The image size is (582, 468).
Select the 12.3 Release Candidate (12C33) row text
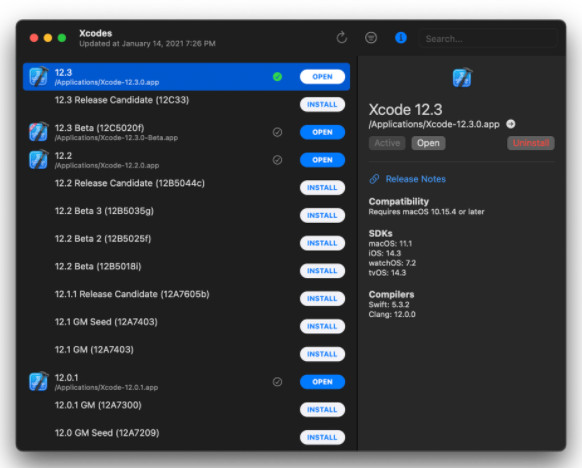click(122, 100)
